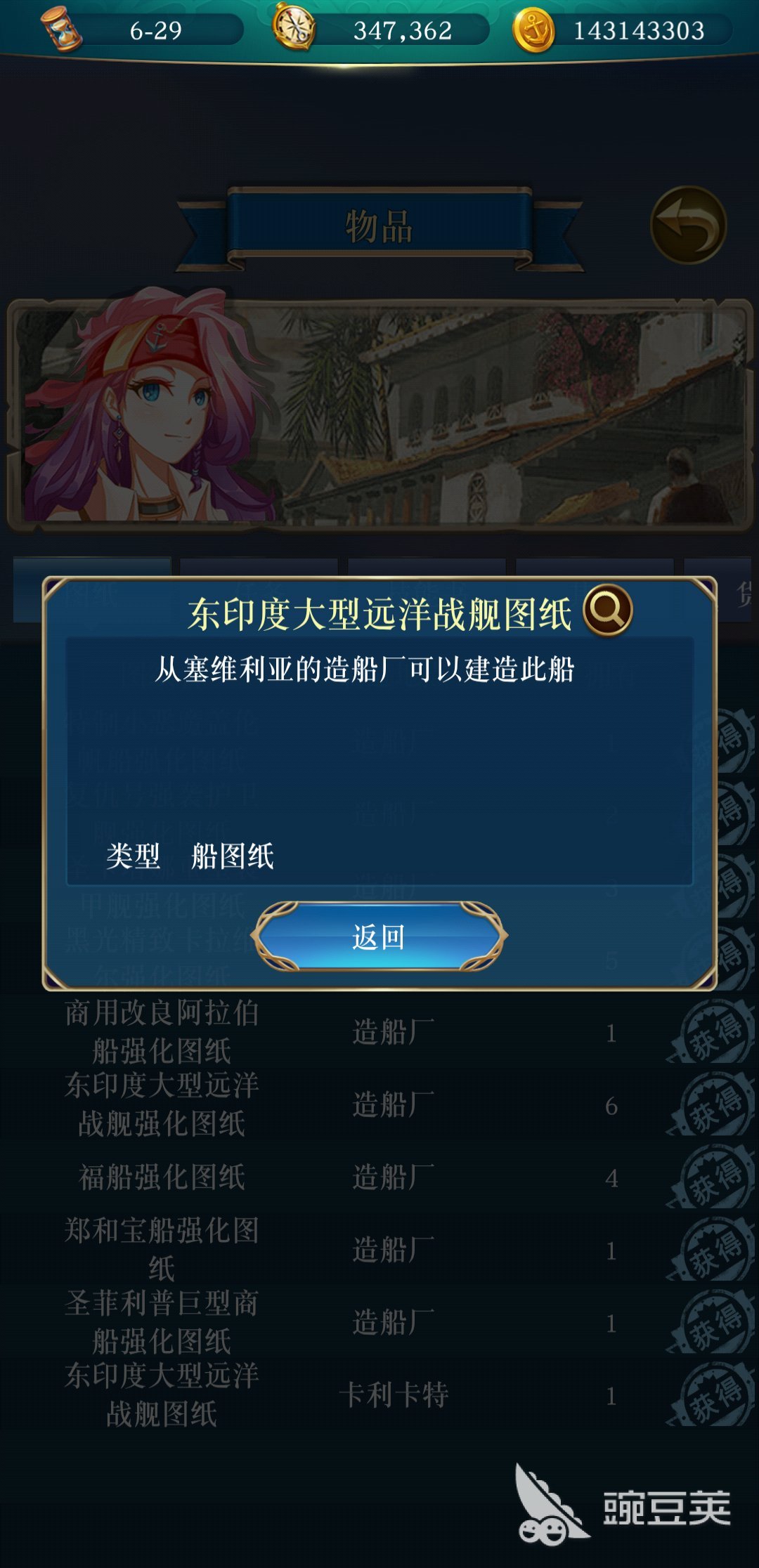Click 获得 stamp for 郑和宝船强化图纸

[713, 1250]
